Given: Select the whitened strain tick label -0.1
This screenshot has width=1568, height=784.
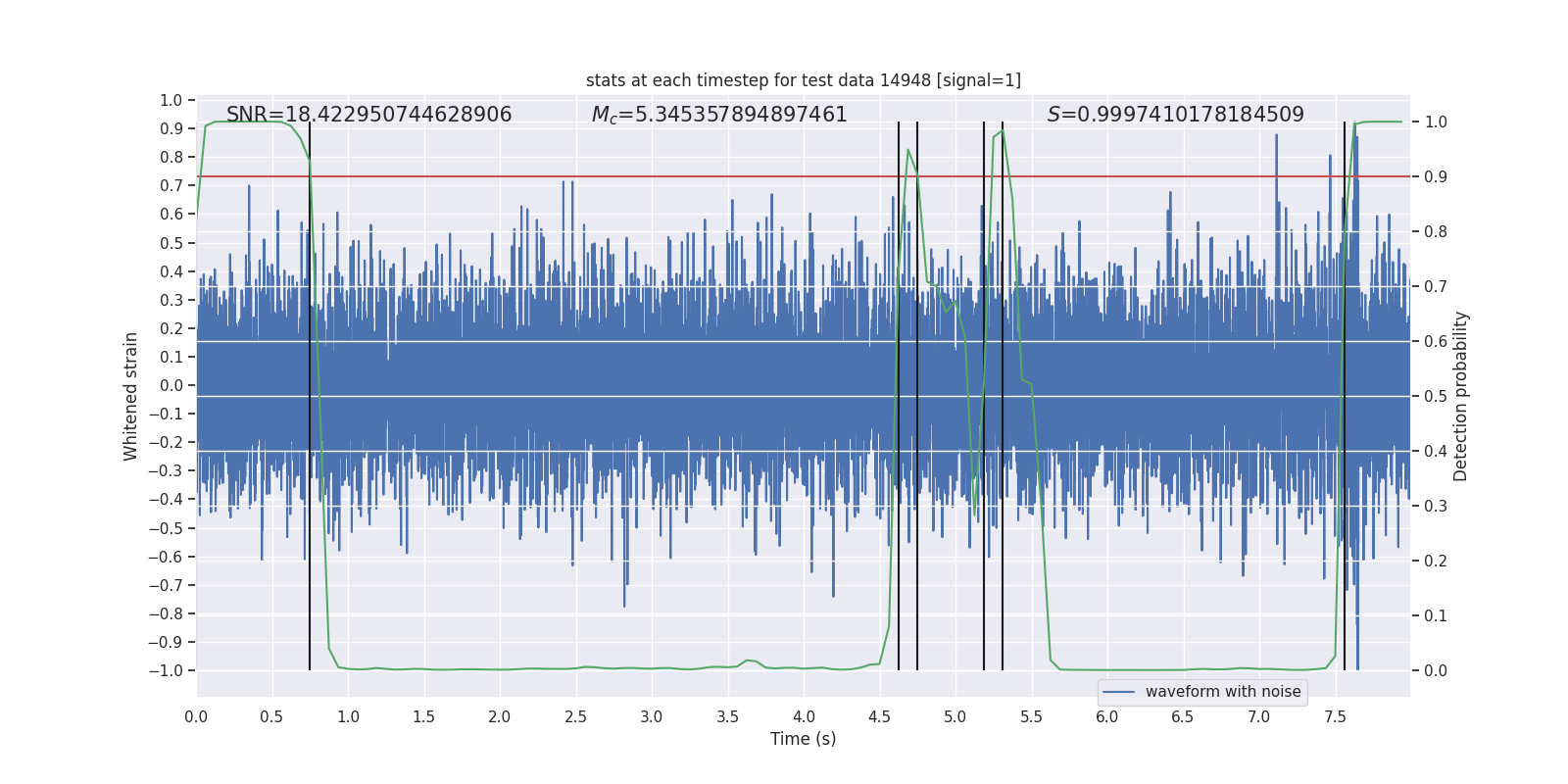Looking at the screenshot, I should (x=166, y=415).
